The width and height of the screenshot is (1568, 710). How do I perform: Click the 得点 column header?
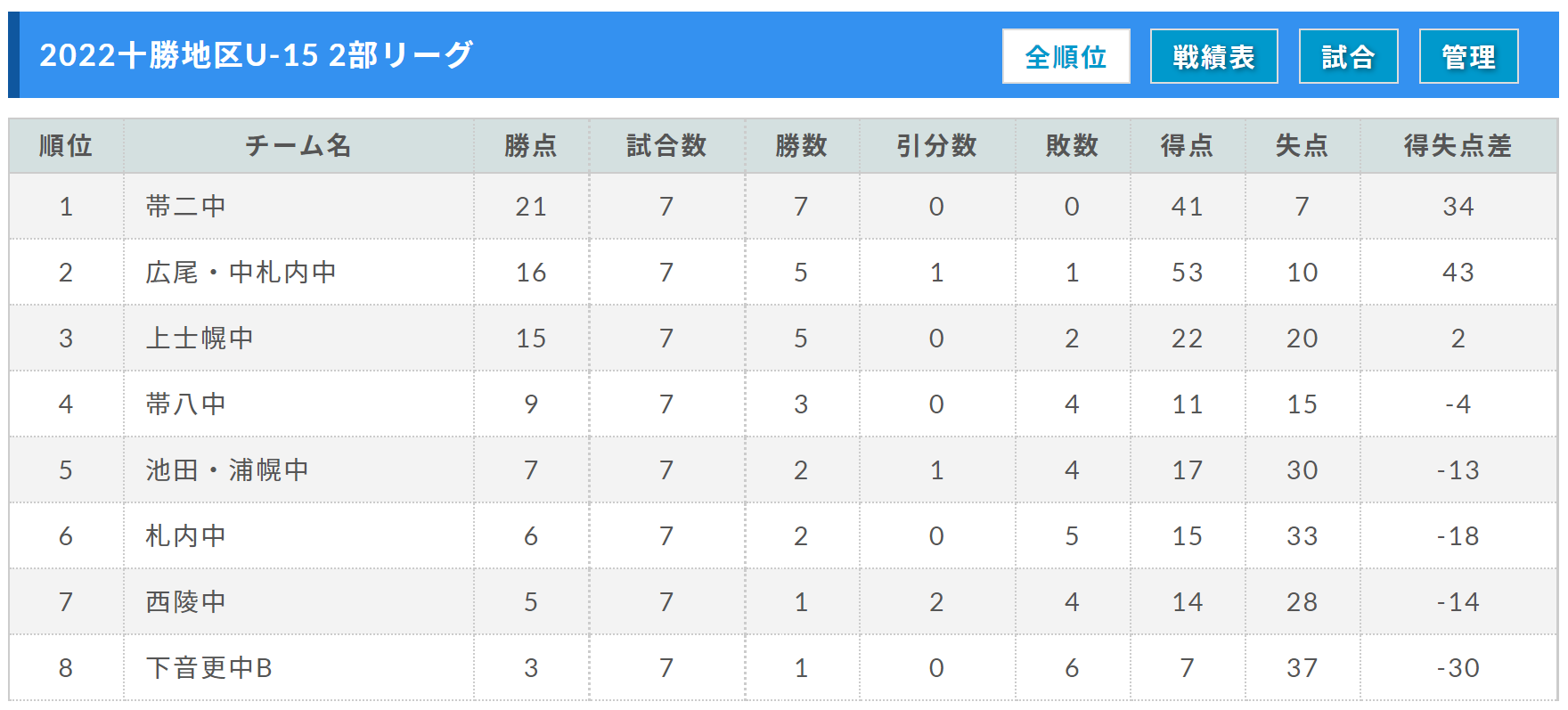coord(1187,145)
